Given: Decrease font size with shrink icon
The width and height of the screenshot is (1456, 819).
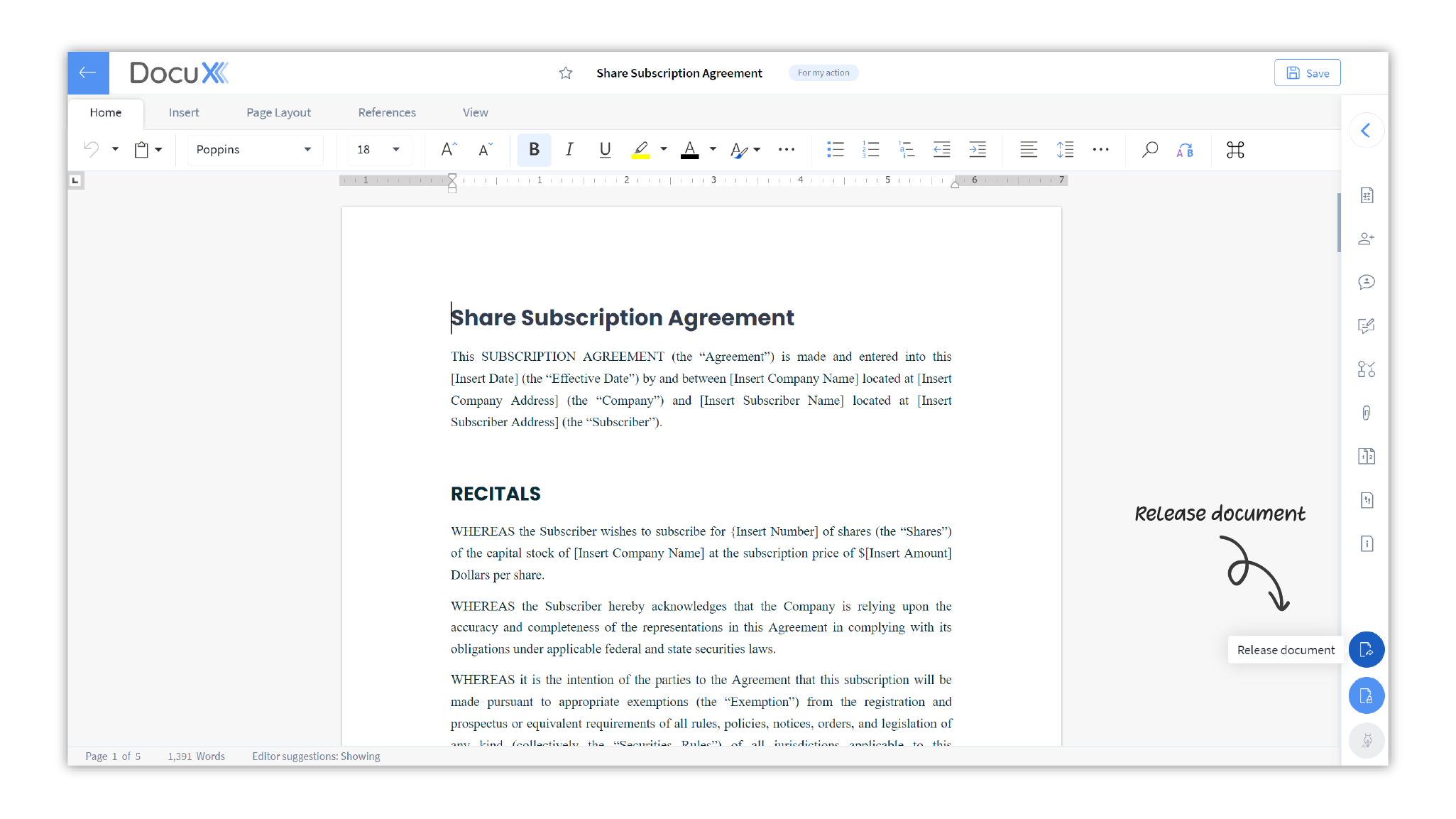Looking at the screenshot, I should click(486, 149).
